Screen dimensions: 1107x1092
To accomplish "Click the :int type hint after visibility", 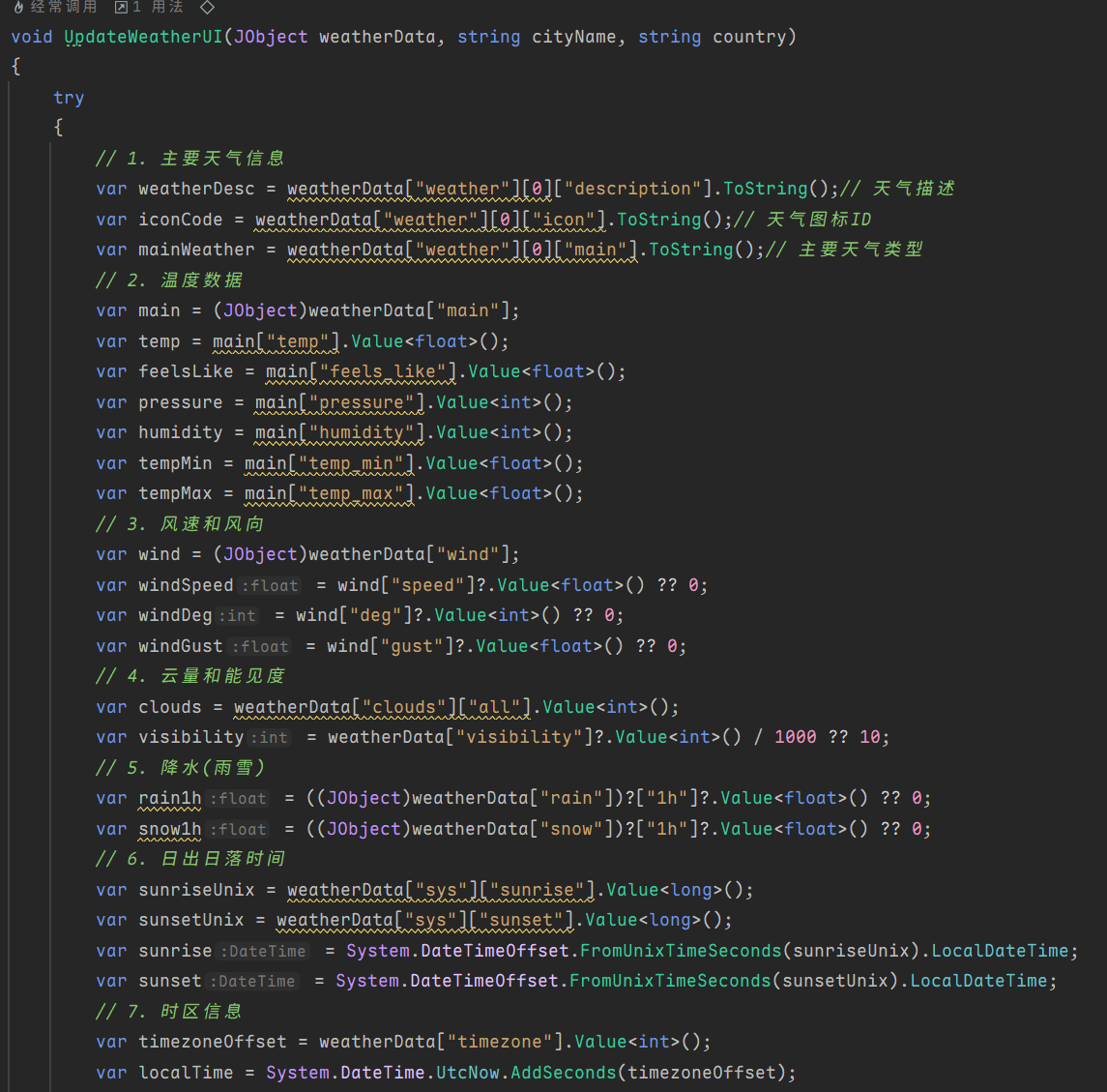I will tap(270, 738).
